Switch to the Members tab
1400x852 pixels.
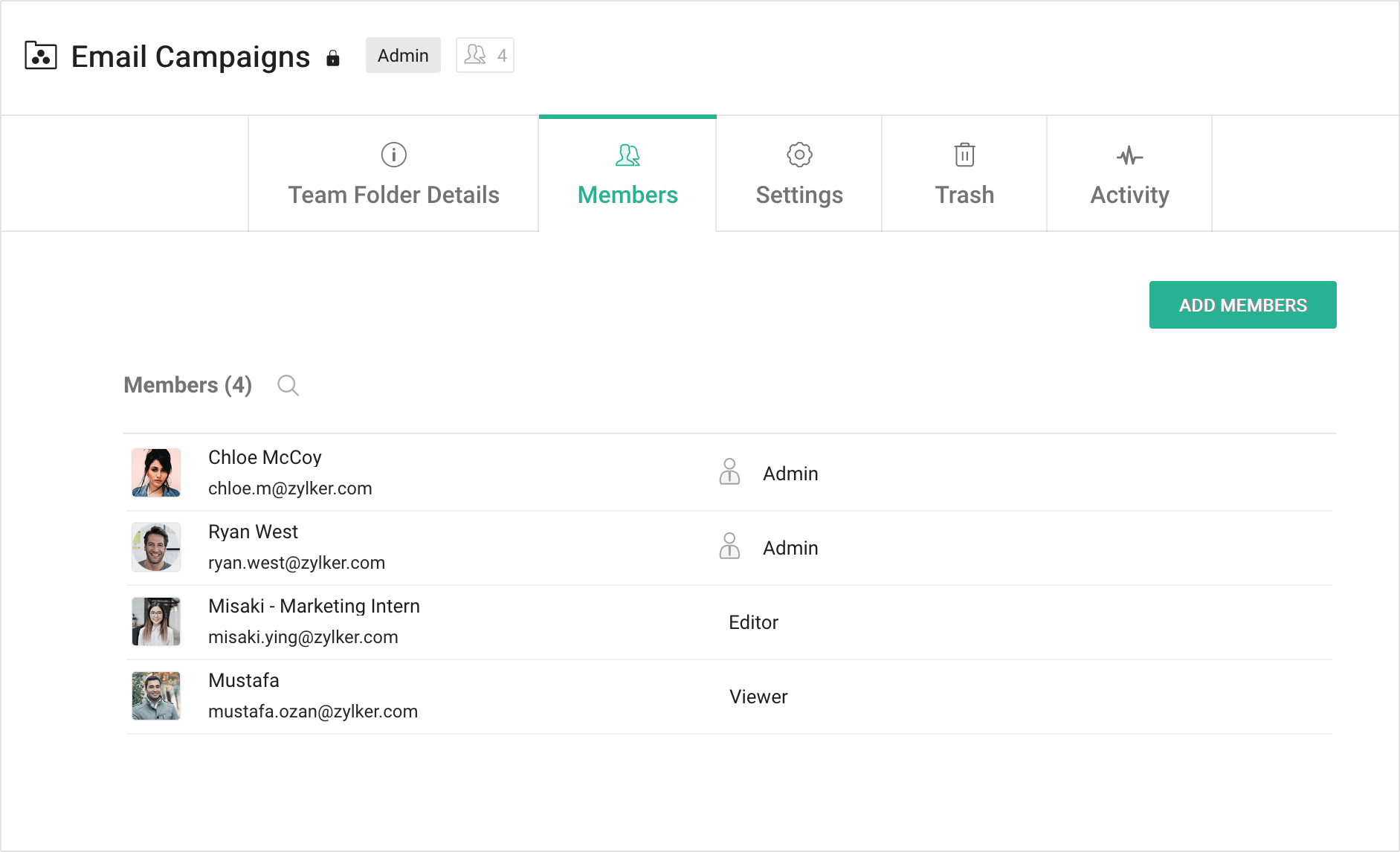(628, 175)
